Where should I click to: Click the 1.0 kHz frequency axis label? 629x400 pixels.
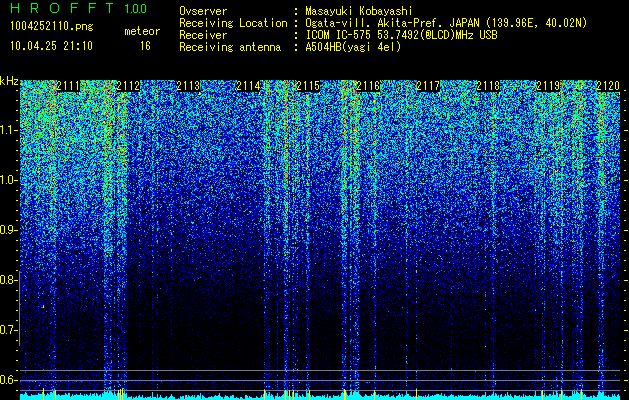coord(8,181)
